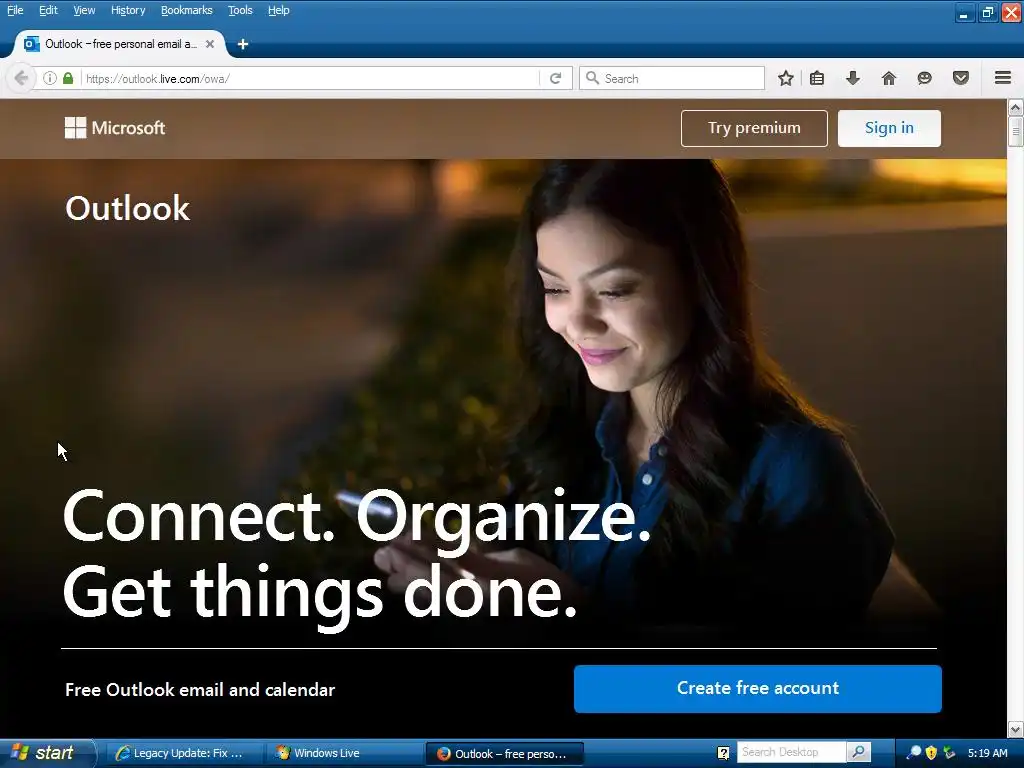Click the back arrow button in Firefox

click(21, 78)
